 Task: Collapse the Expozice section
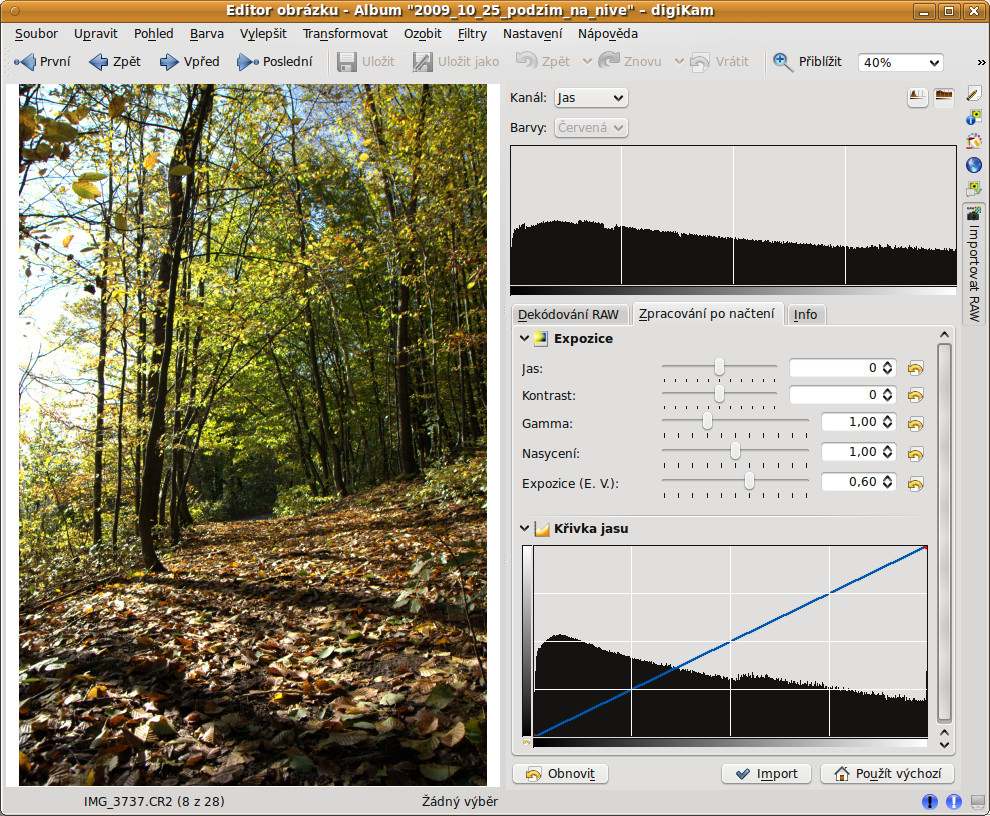[524, 339]
